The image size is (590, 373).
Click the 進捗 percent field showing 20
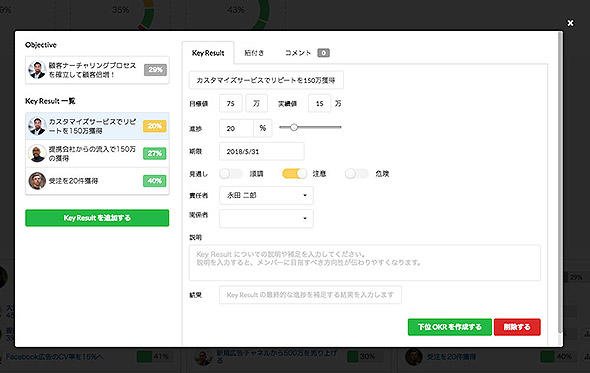pos(236,128)
